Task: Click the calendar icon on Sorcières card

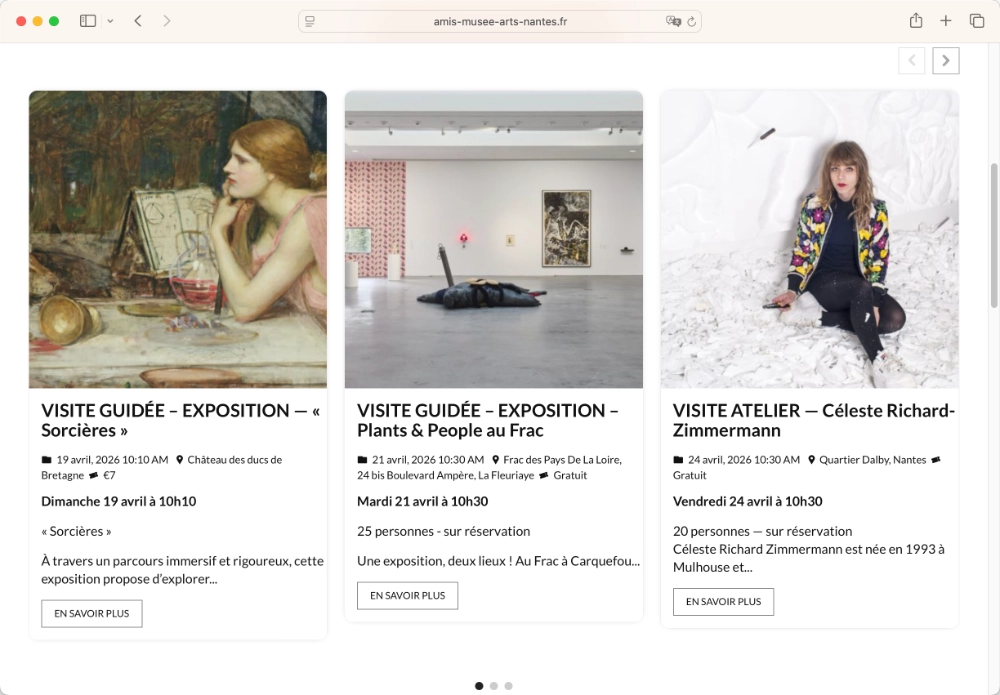Action: coord(44,460)
